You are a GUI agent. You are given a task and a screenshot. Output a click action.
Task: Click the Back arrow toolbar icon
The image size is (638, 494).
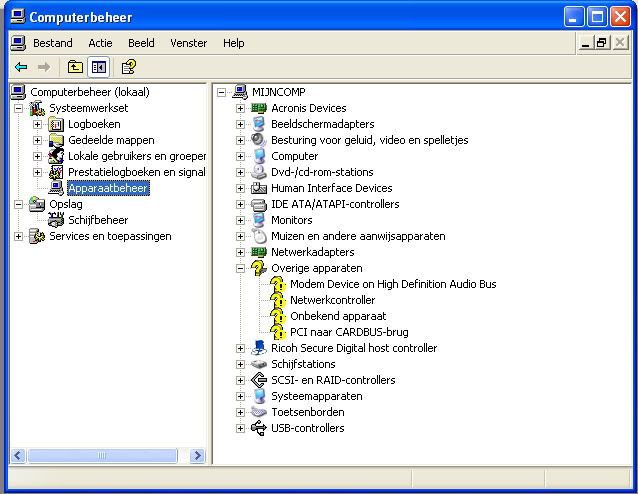[20, 67]
